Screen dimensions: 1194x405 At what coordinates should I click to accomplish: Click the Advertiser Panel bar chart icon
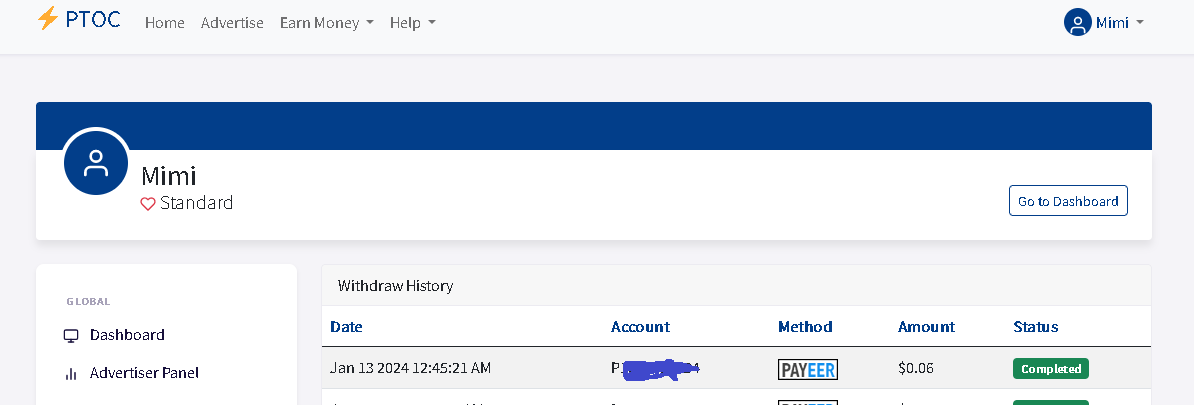tap(71, 374)
